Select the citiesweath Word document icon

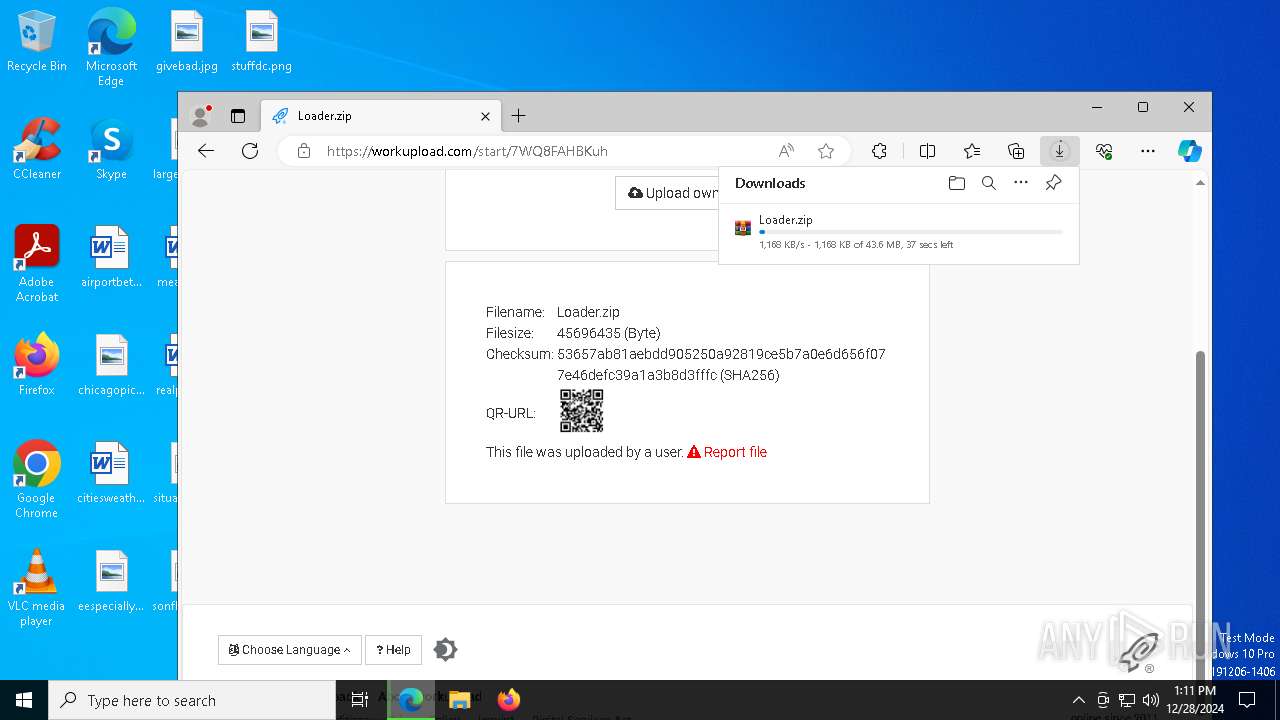111,473
